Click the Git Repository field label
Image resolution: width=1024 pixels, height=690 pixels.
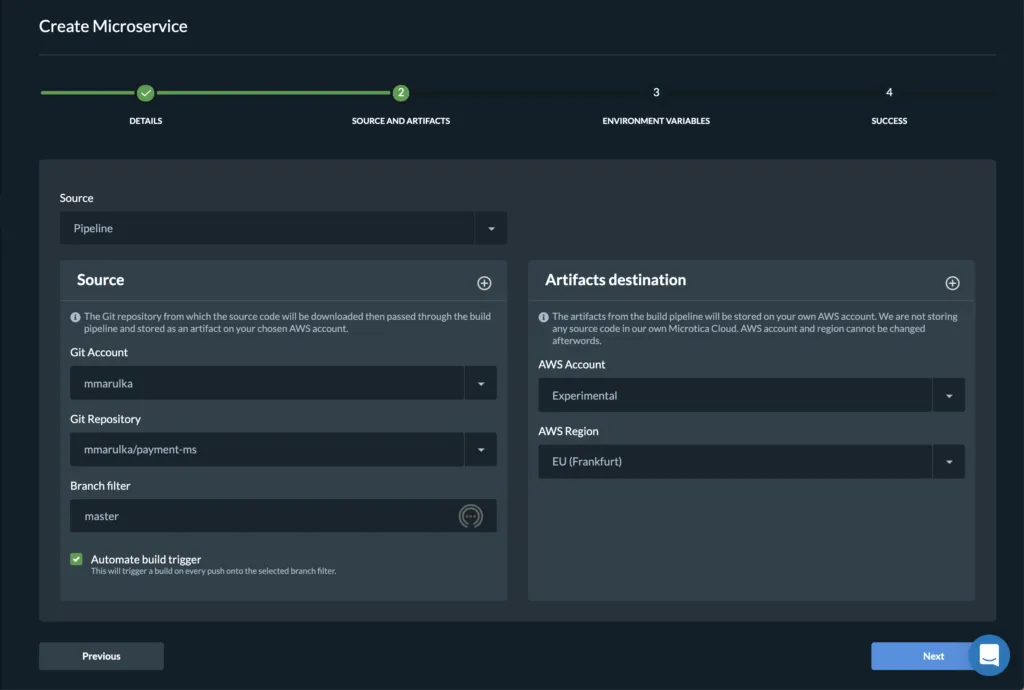(105, 419)
